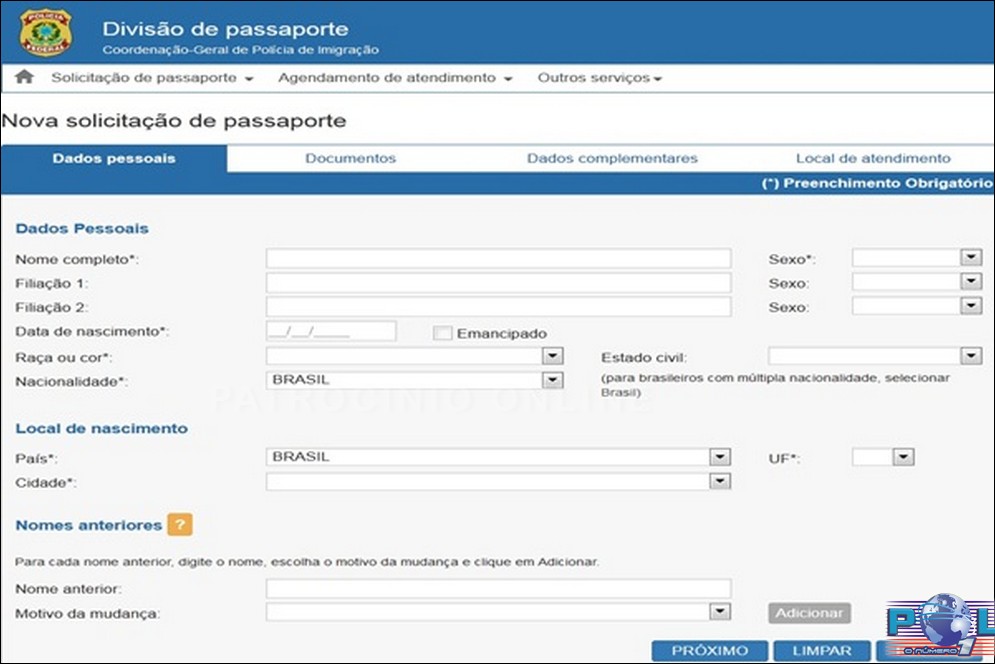Click the LIMPAR button

[x=818, y=650]
